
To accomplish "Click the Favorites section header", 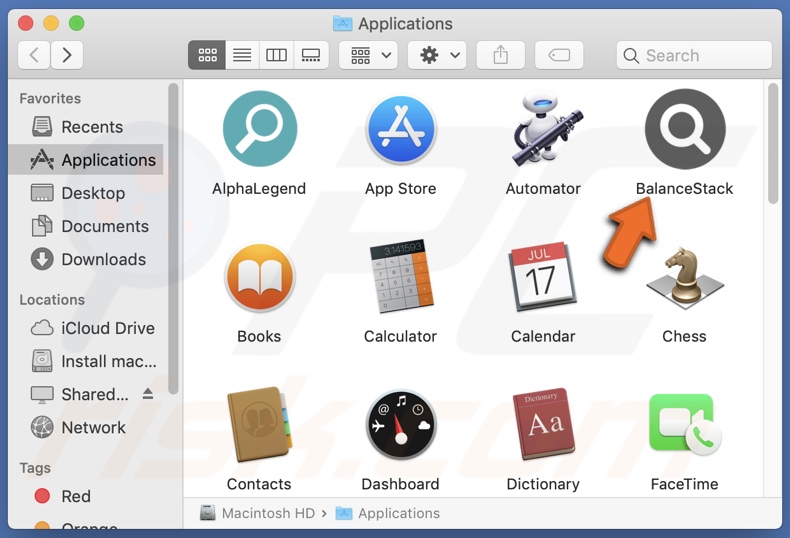I will click(x=50, y=98).
